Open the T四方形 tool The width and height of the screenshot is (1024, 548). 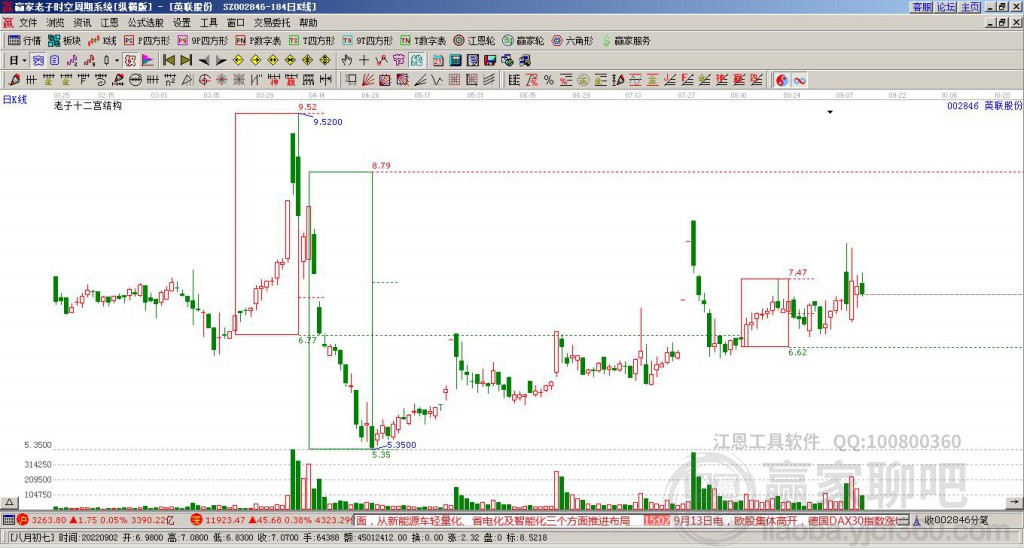tap(312, 40)
